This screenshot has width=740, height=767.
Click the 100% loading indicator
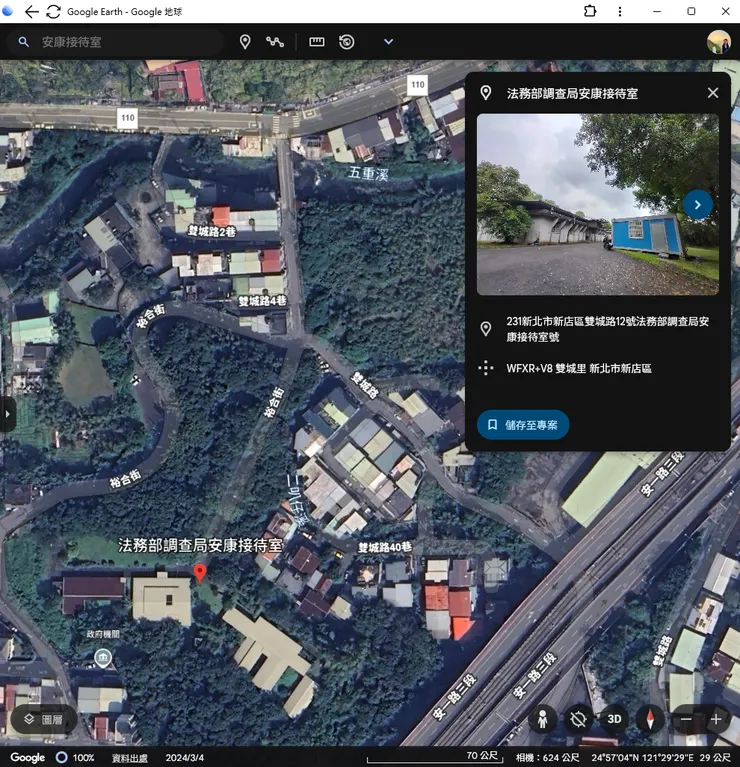(75, 758)
